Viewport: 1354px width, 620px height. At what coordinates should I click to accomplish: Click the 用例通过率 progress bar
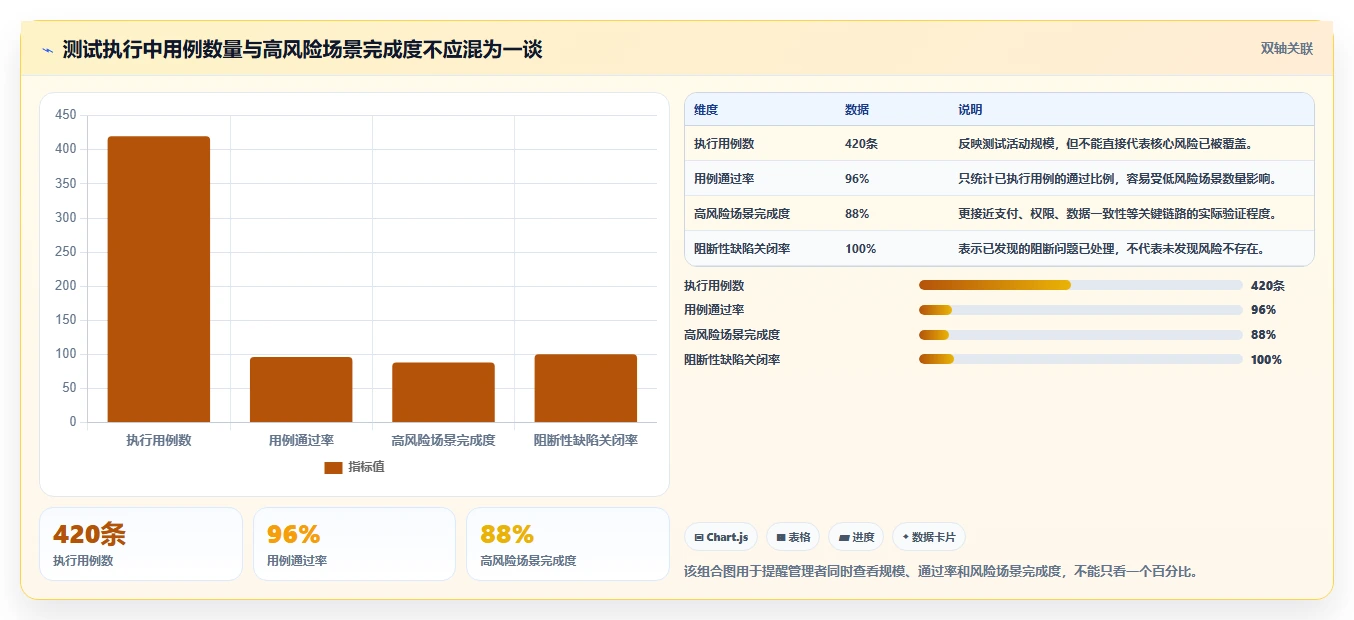[x=1080, y=310]
